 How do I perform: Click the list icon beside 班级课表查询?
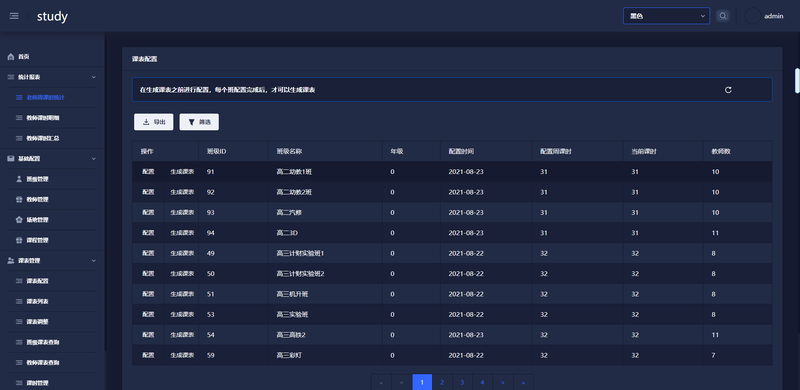tap(19, 342)
